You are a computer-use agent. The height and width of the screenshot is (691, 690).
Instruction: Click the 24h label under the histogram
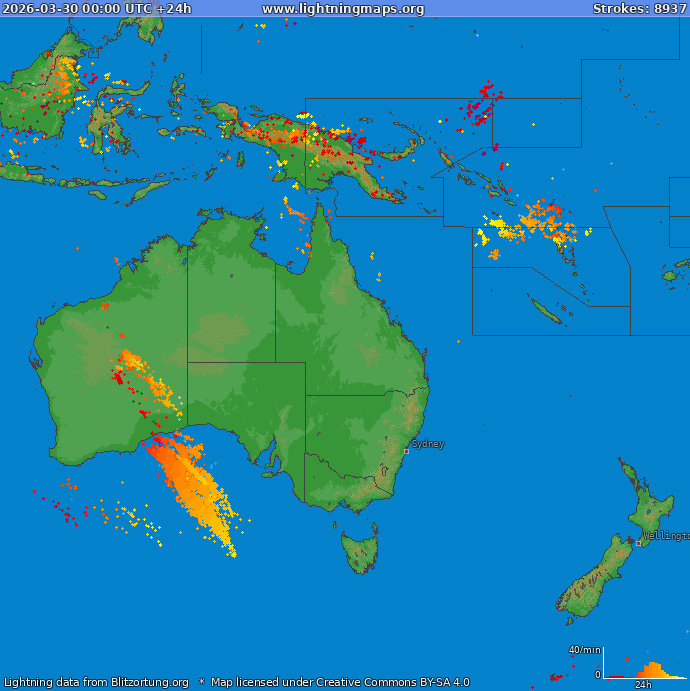pyautogui.click(x=643, y=685)
